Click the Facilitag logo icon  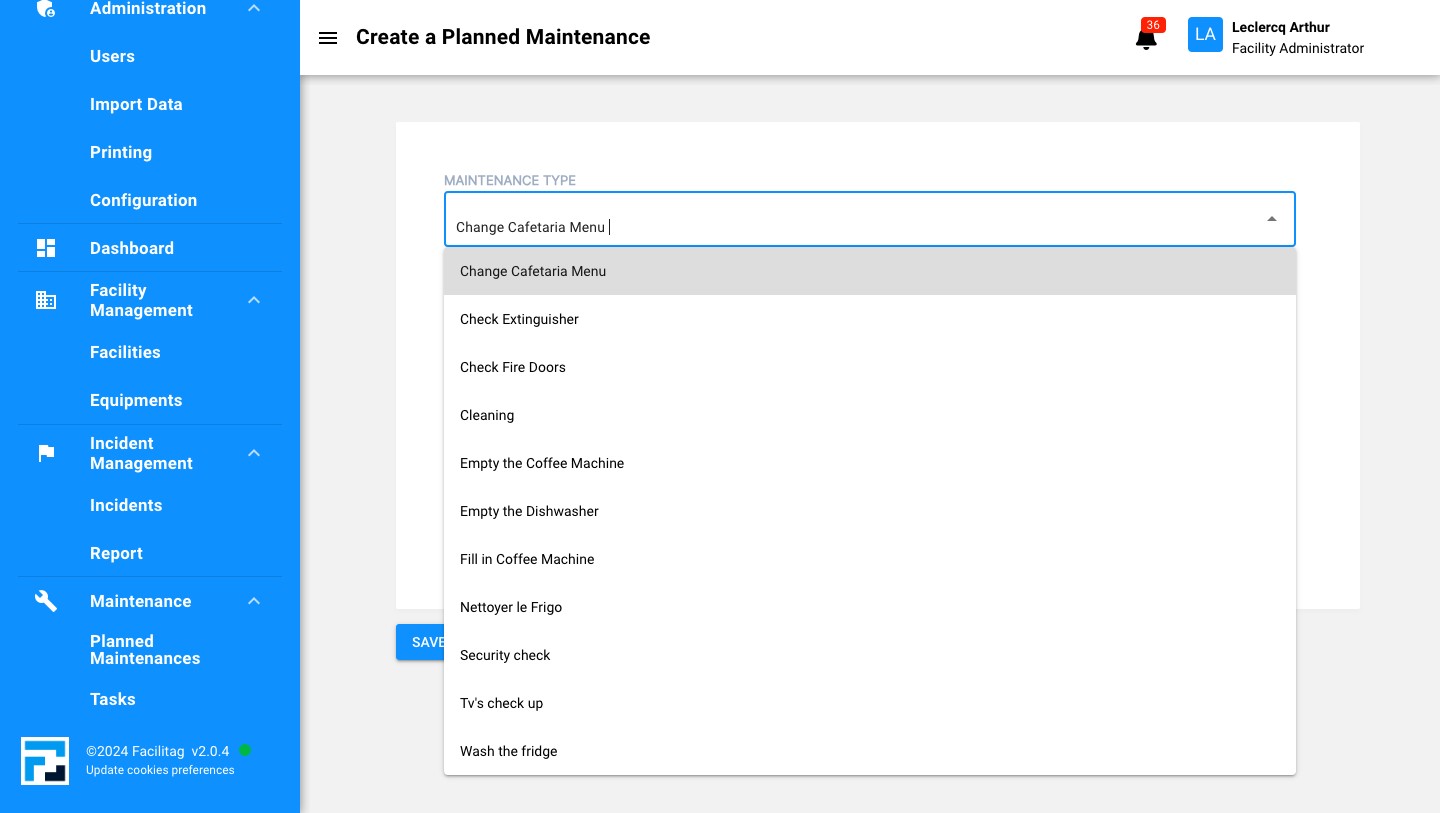click(45, 761)
